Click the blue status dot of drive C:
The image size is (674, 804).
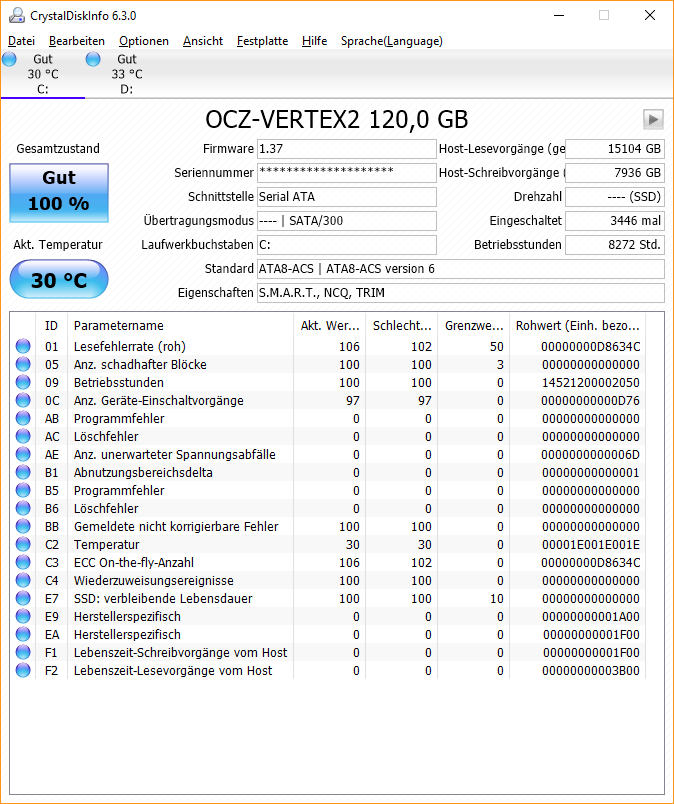pos(9,59)
